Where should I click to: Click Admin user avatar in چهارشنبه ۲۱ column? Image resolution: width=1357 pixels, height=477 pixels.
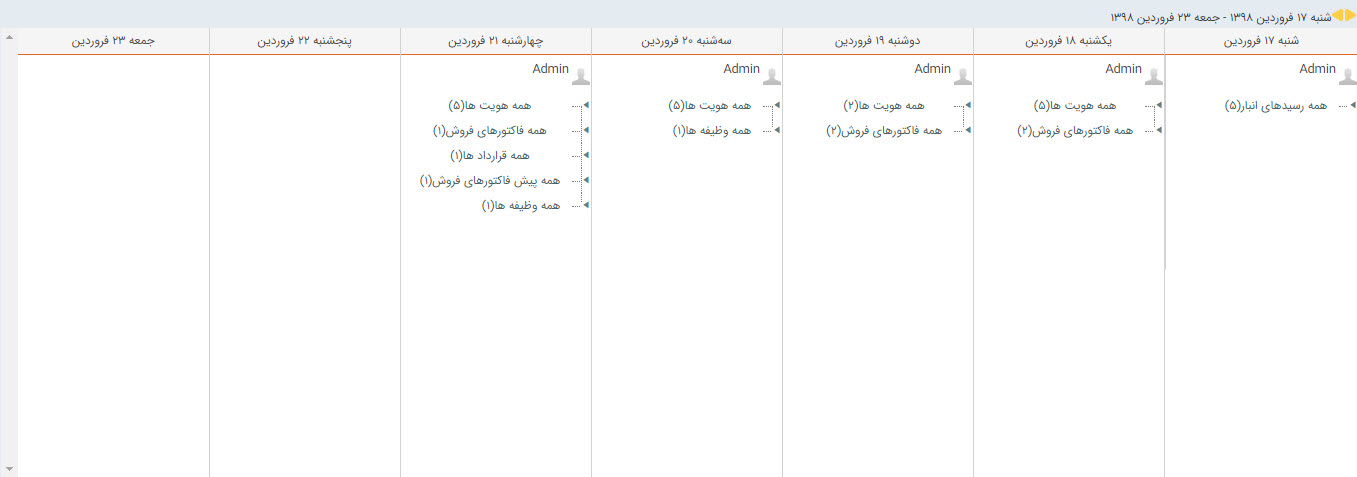tap(580, 75)
